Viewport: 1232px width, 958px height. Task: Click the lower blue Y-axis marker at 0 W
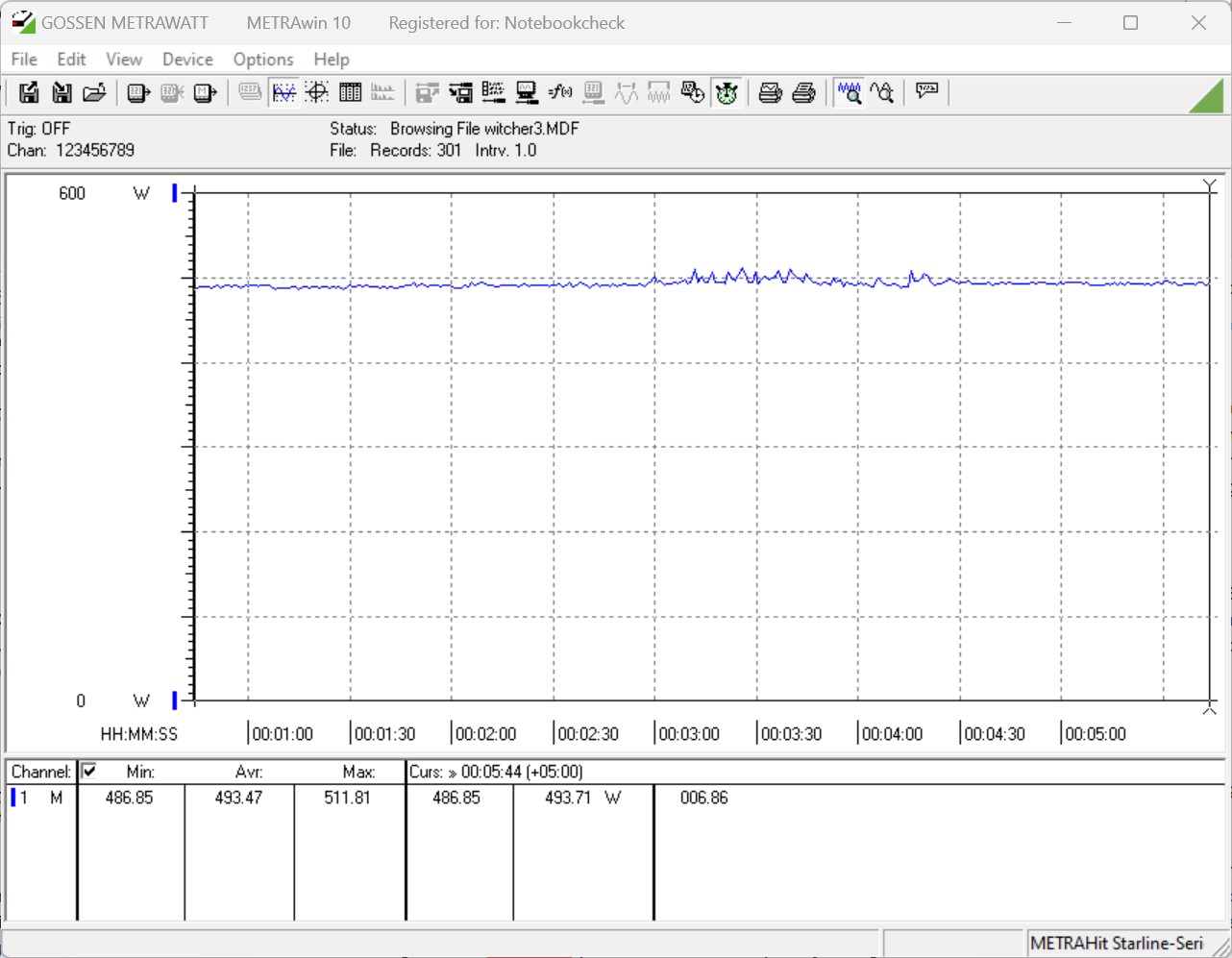tap(175, 700)
